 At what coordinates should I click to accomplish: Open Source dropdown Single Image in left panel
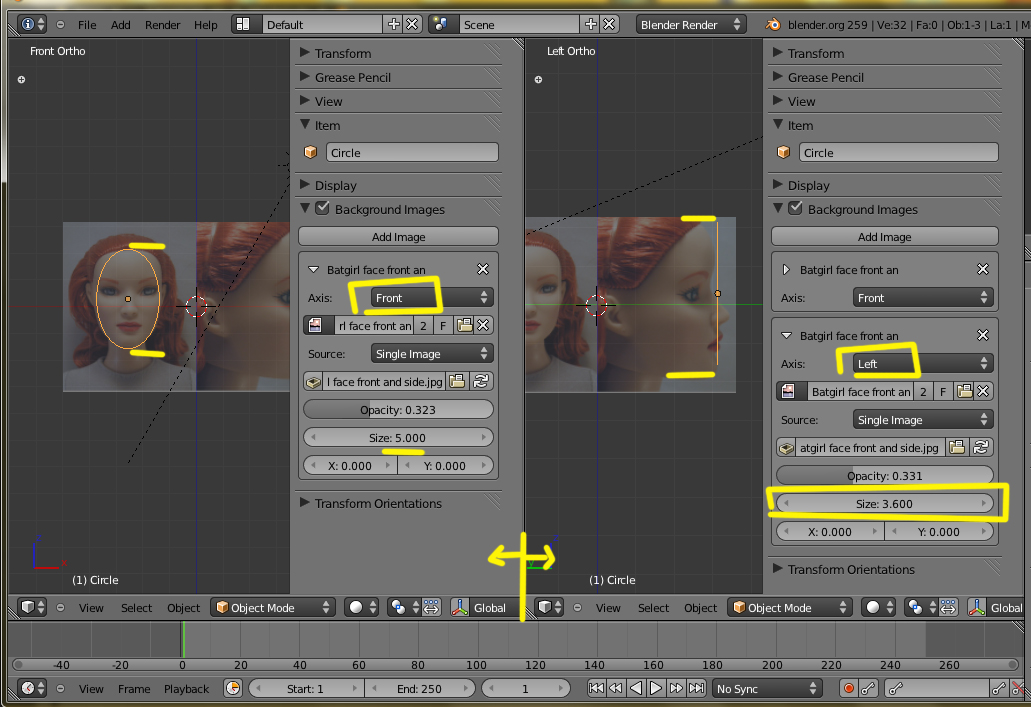pos(431,353)
